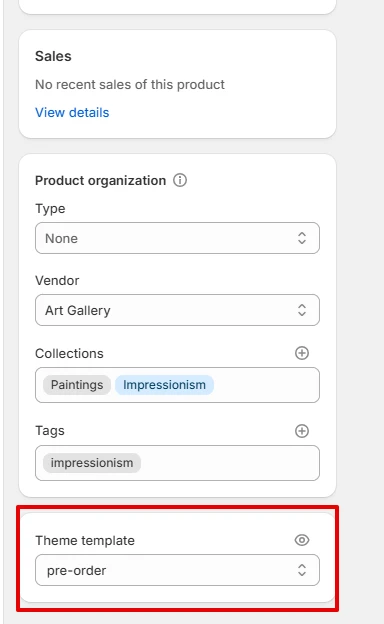Click the Product organization info icon
This screenshot has height=624, width=384.
coord(180,180)
